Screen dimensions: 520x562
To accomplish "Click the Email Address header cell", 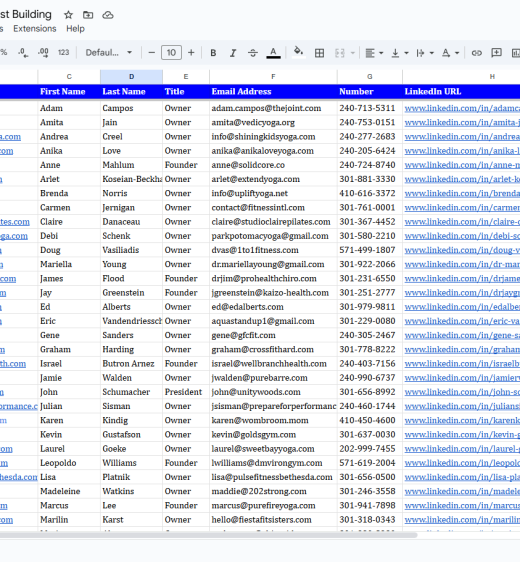I will 273,92.
